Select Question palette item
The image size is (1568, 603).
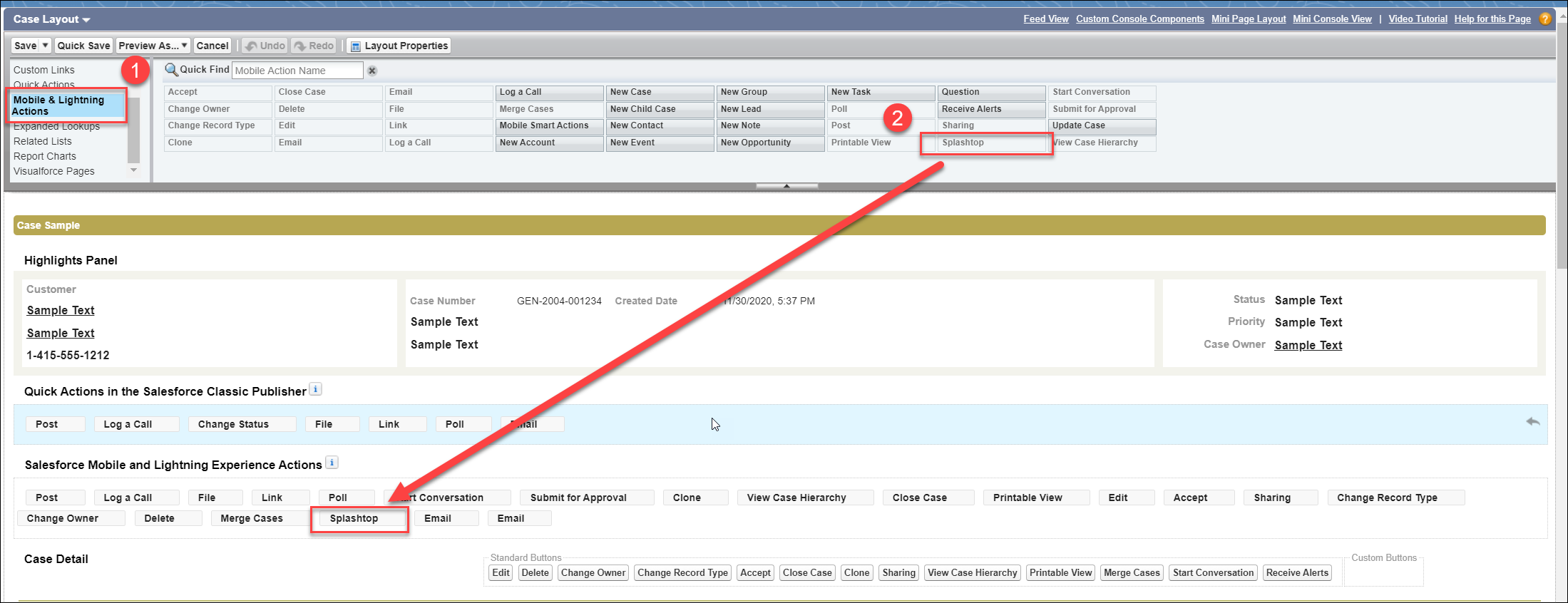[992, 92]
